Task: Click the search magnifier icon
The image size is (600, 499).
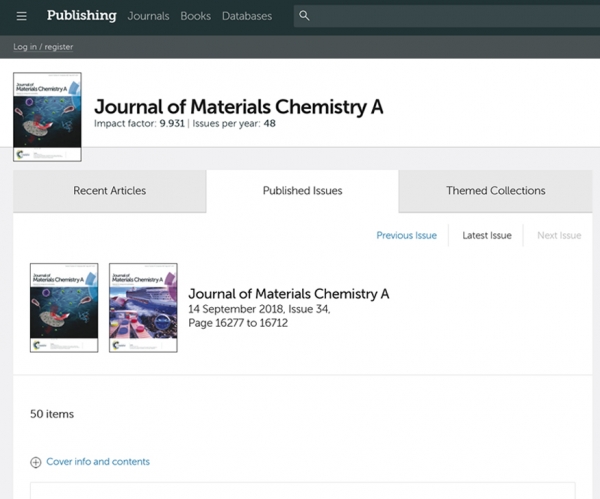Action: pyautogui.click(x=304, y=16)
